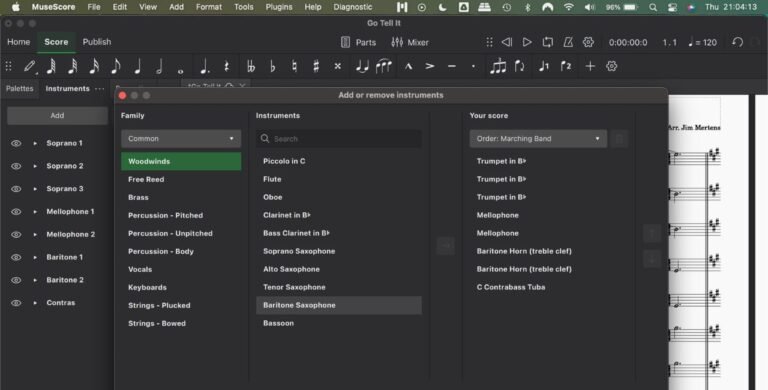Select voice 1
The width and height of the screenshot is (768, 390).
pos(544,66)
